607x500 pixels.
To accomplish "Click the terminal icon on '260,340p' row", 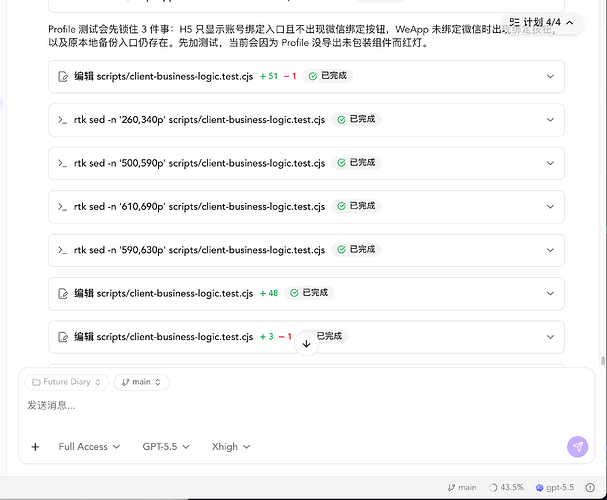I will (62, 120).
